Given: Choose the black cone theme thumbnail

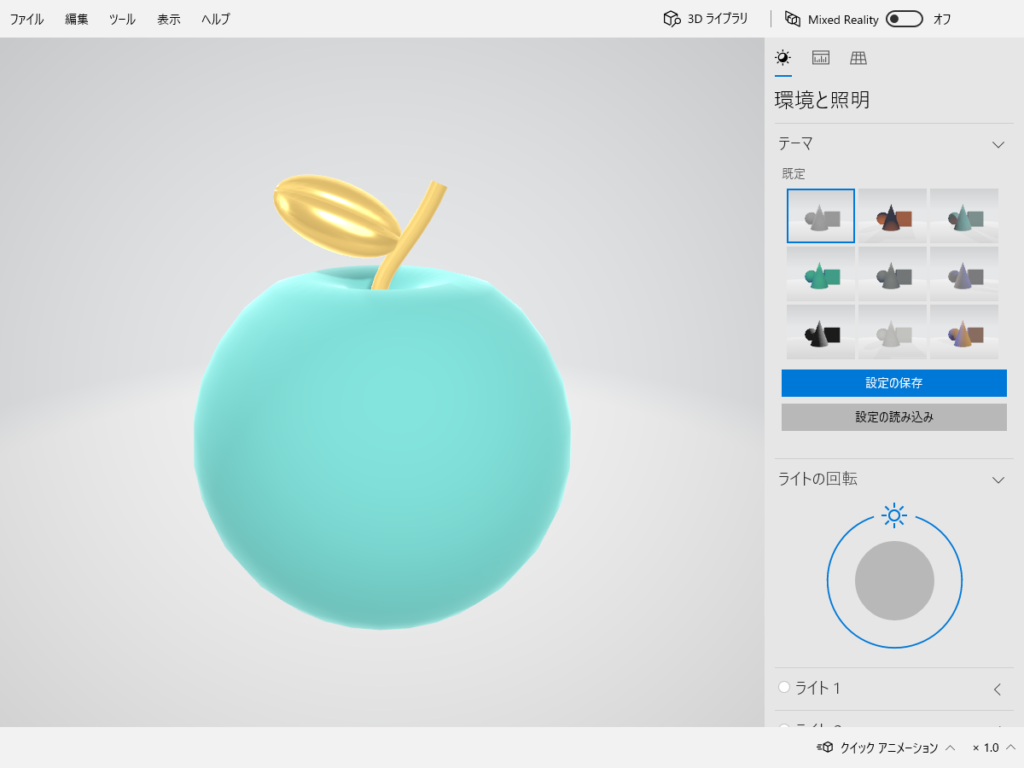Looking at the screenshot, I should tap(820, 332).
